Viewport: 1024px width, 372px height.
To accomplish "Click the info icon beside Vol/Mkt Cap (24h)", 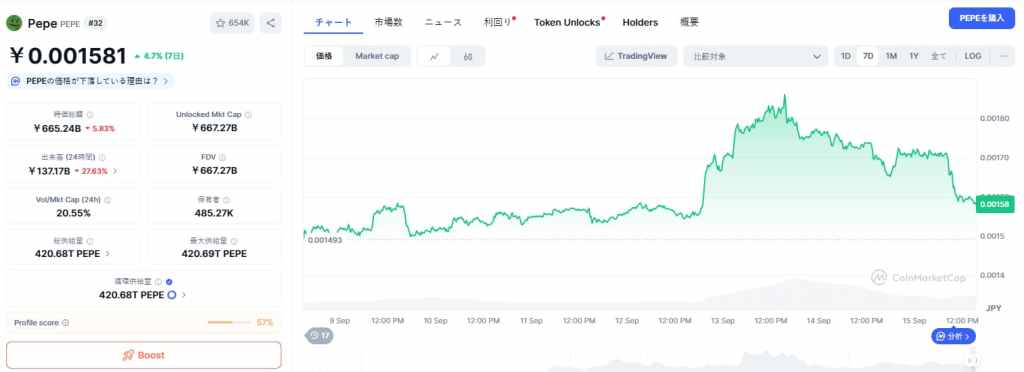I will pos(108,200).
